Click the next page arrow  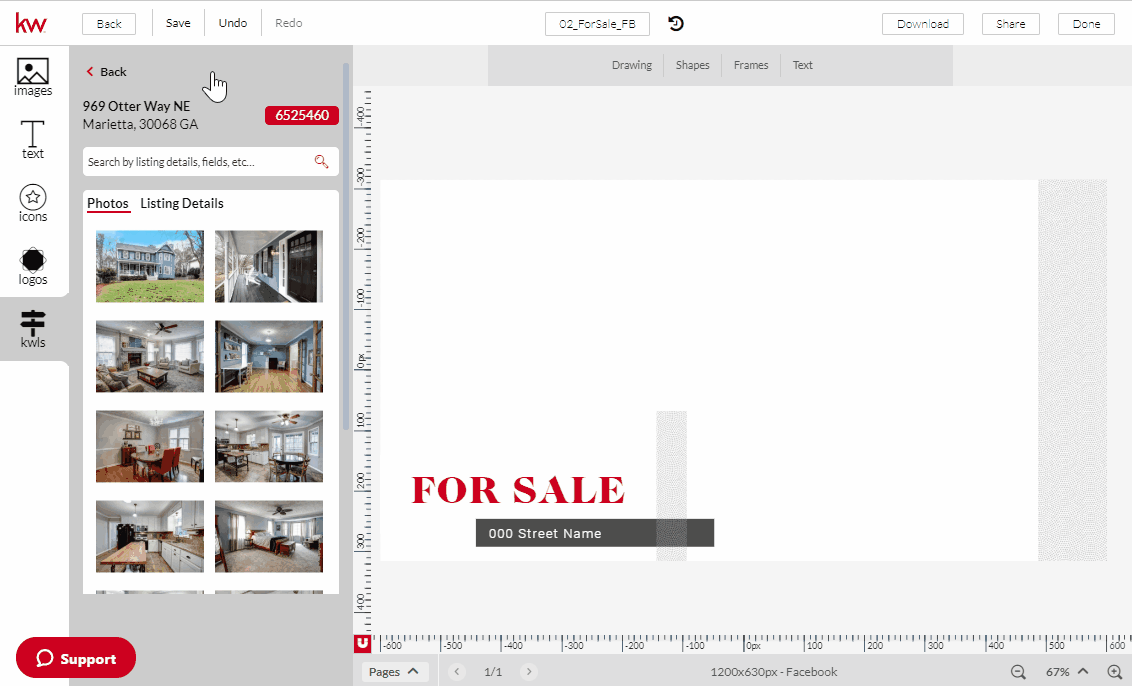click(528, 671)
